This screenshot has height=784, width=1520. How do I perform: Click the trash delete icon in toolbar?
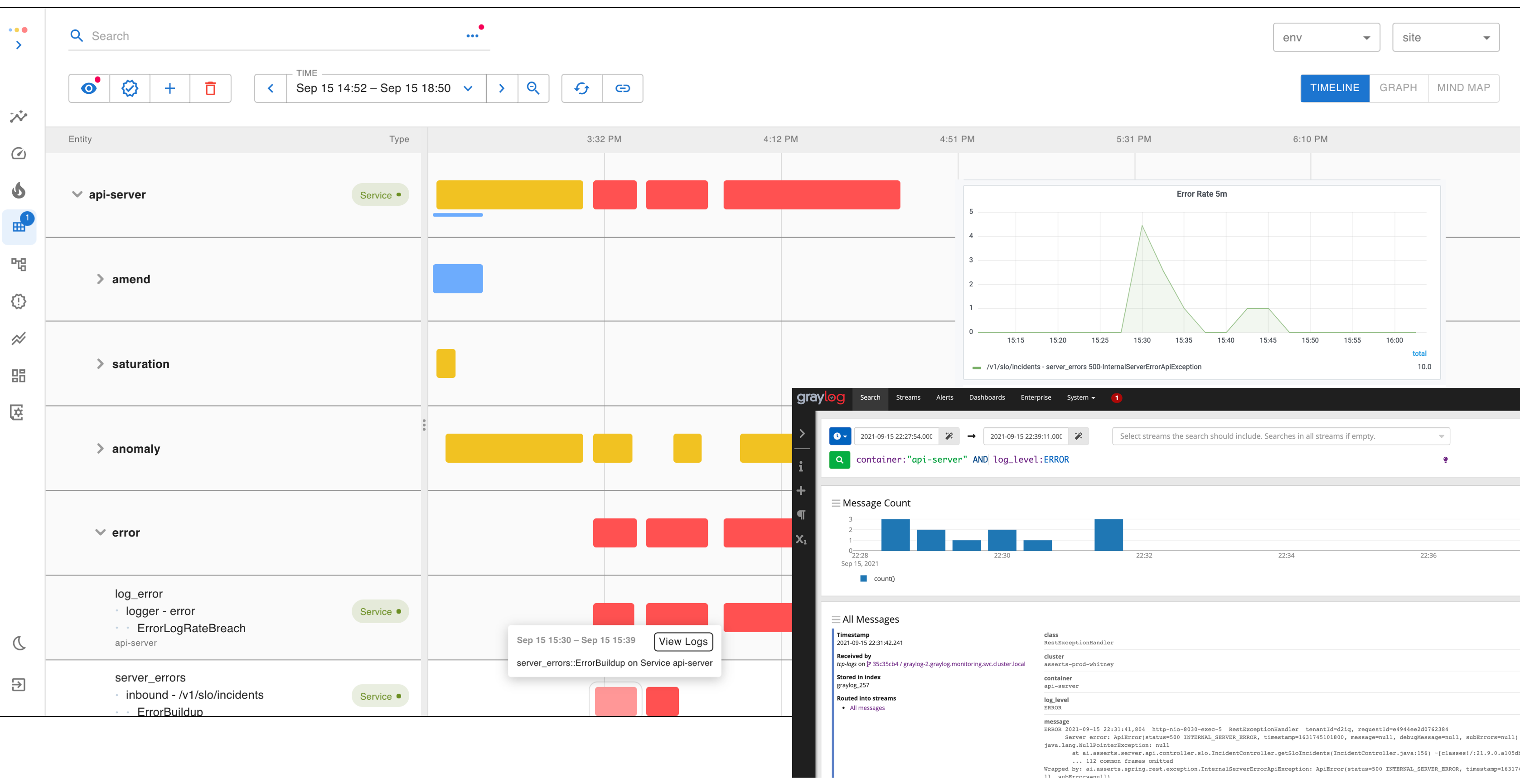[x=210, y=88]
